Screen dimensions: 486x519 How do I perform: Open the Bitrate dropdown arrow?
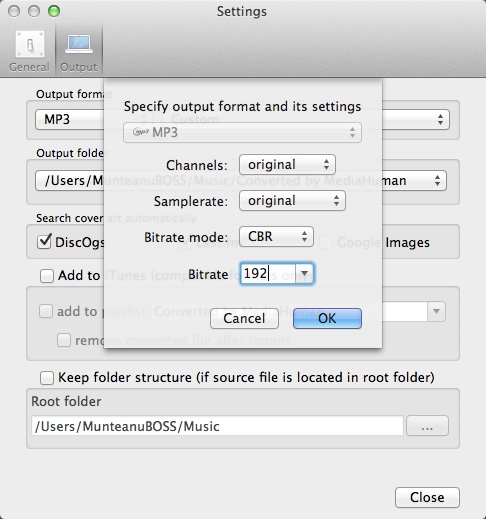304,274
